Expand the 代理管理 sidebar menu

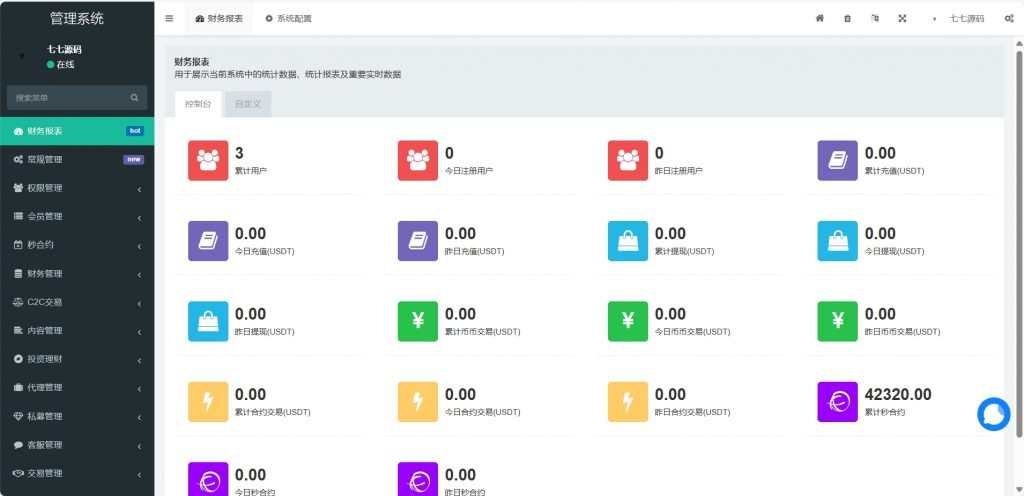pos(77,388)
